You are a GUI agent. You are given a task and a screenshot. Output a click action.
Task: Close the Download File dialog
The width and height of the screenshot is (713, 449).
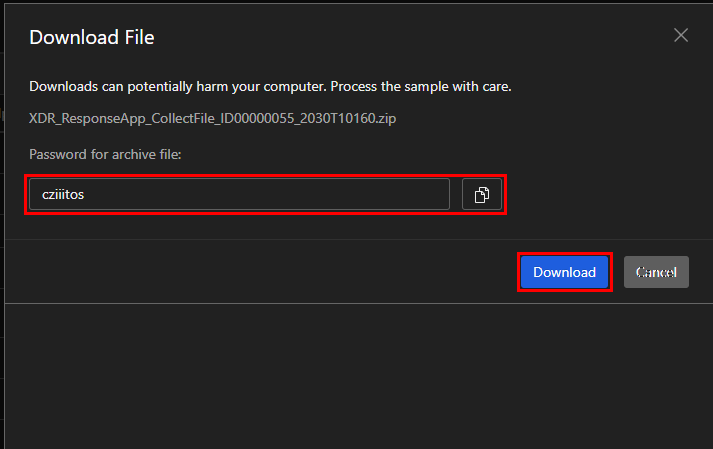tap(681, 35)
